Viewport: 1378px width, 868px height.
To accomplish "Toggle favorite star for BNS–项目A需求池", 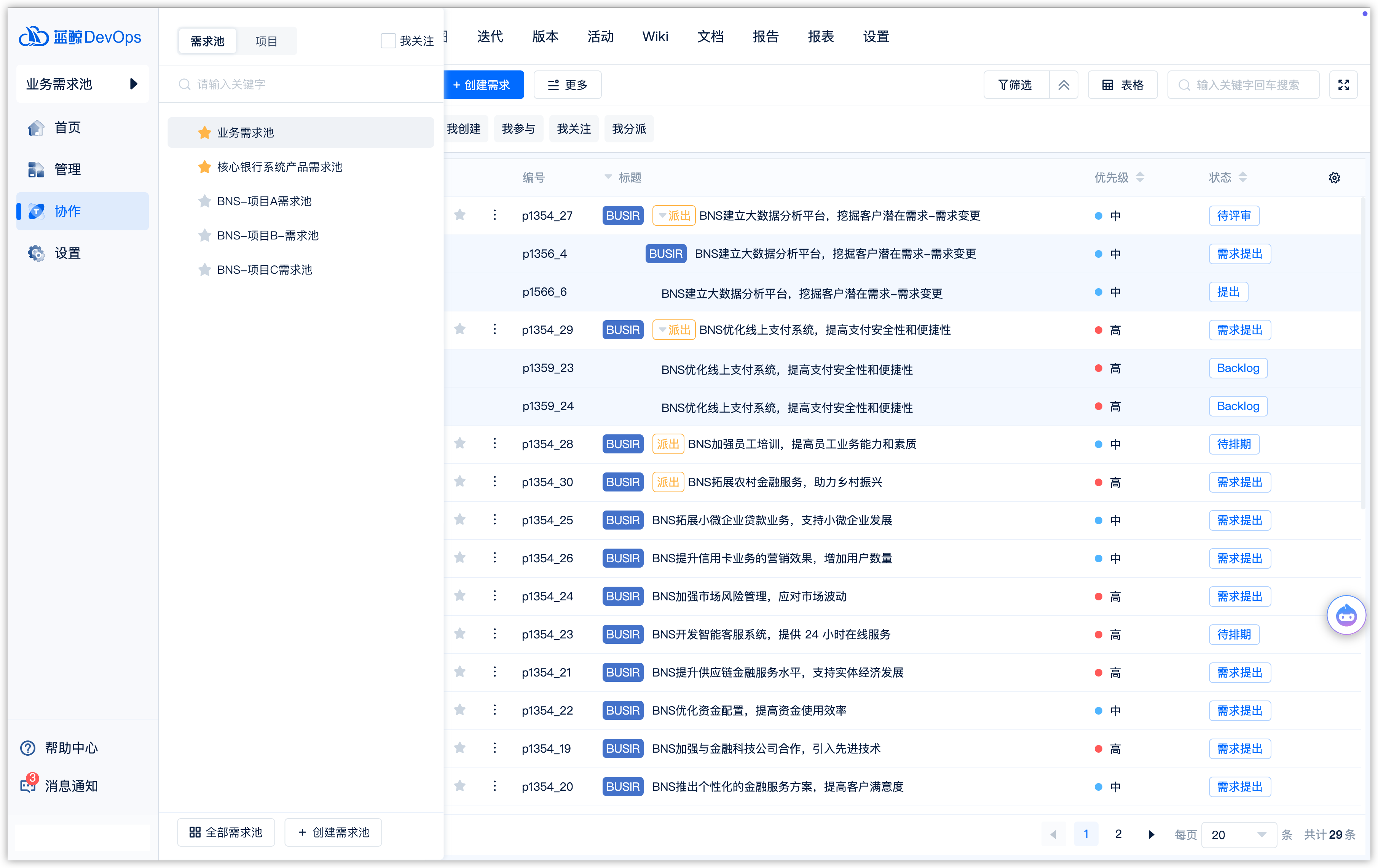I will (204, 201).
